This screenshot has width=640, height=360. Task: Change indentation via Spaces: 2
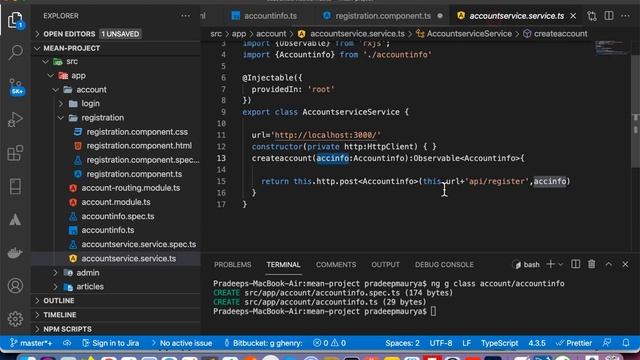tap(402, 343)
